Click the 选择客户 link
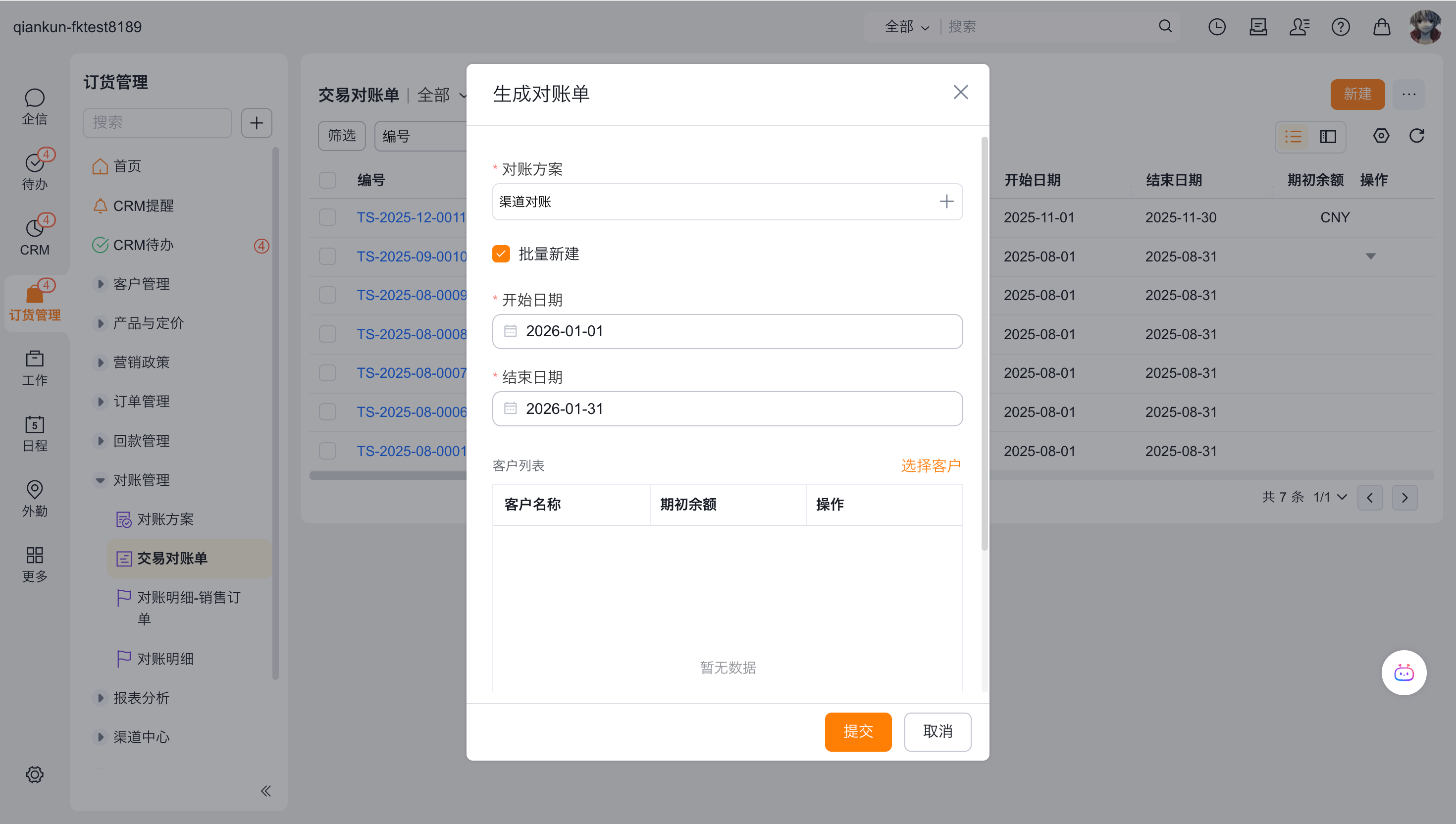1456x824 pixels. (x=930, y=465)
